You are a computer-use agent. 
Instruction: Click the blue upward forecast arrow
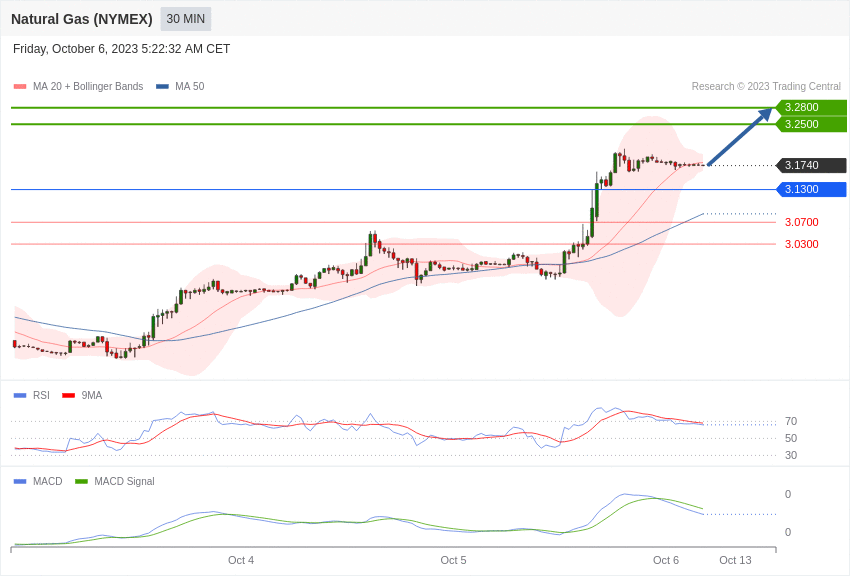[x=740, y=137]
